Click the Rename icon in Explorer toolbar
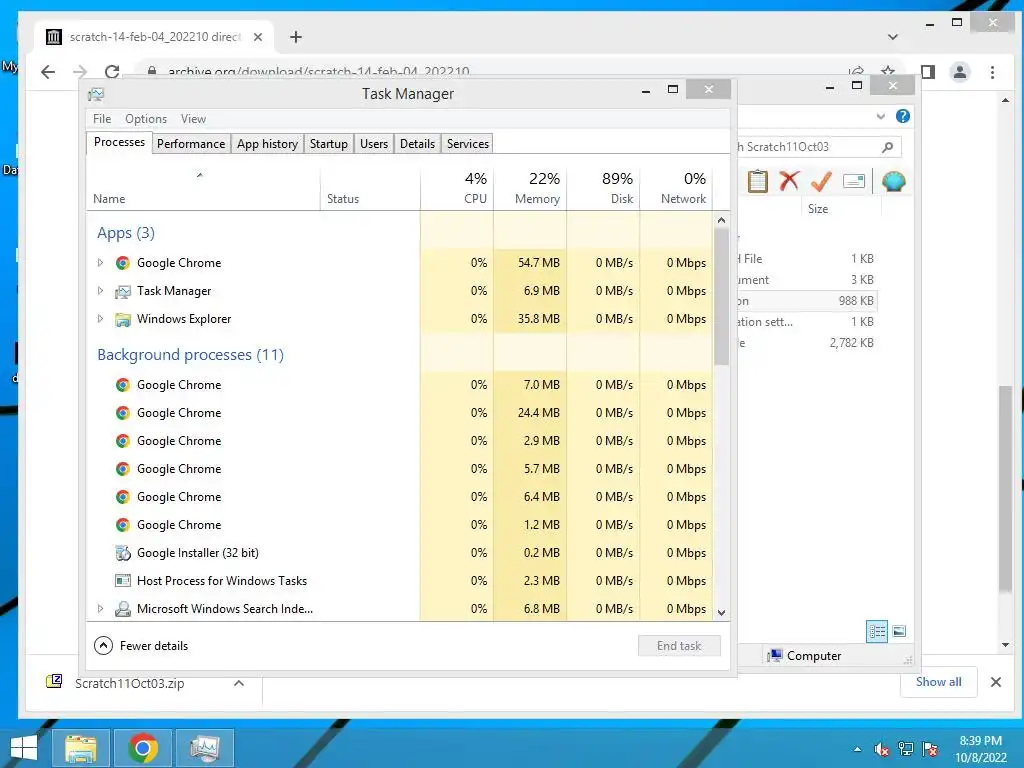Image resolution: width=1024 pixels, height=768 pixels. click(x=854, y=181)
